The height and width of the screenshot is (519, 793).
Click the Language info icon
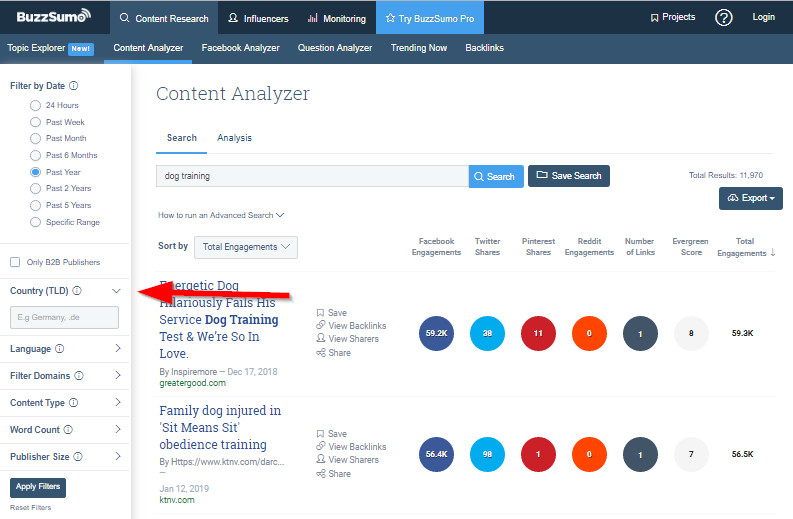pyautogui.click(x=60, y=349)
